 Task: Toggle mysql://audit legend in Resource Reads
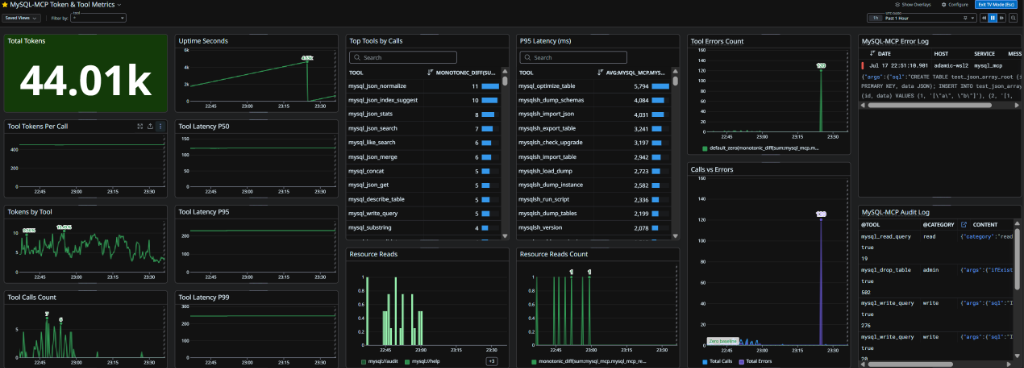point(379,361)
